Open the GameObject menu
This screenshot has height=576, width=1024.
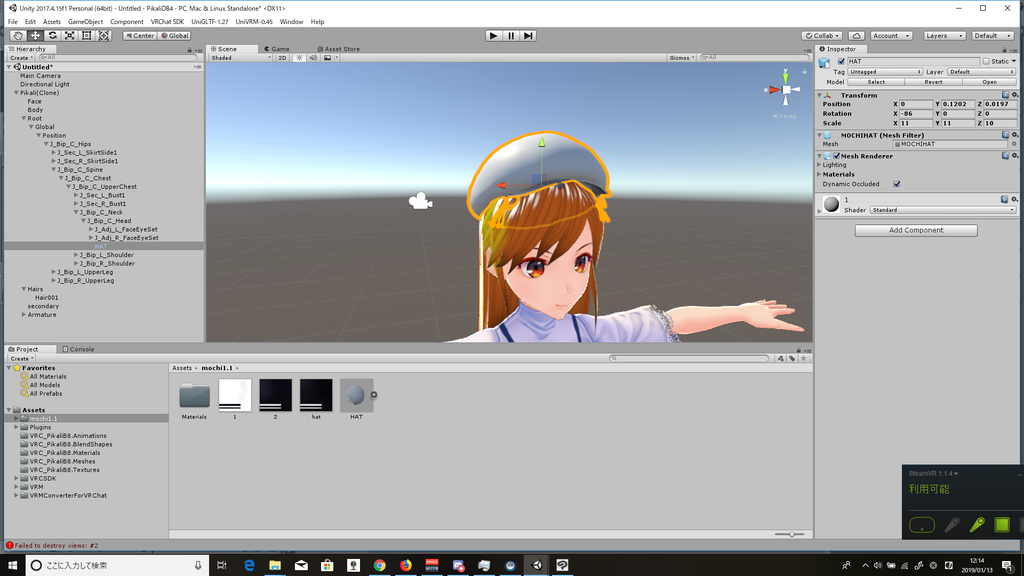(x=86, y=22)
